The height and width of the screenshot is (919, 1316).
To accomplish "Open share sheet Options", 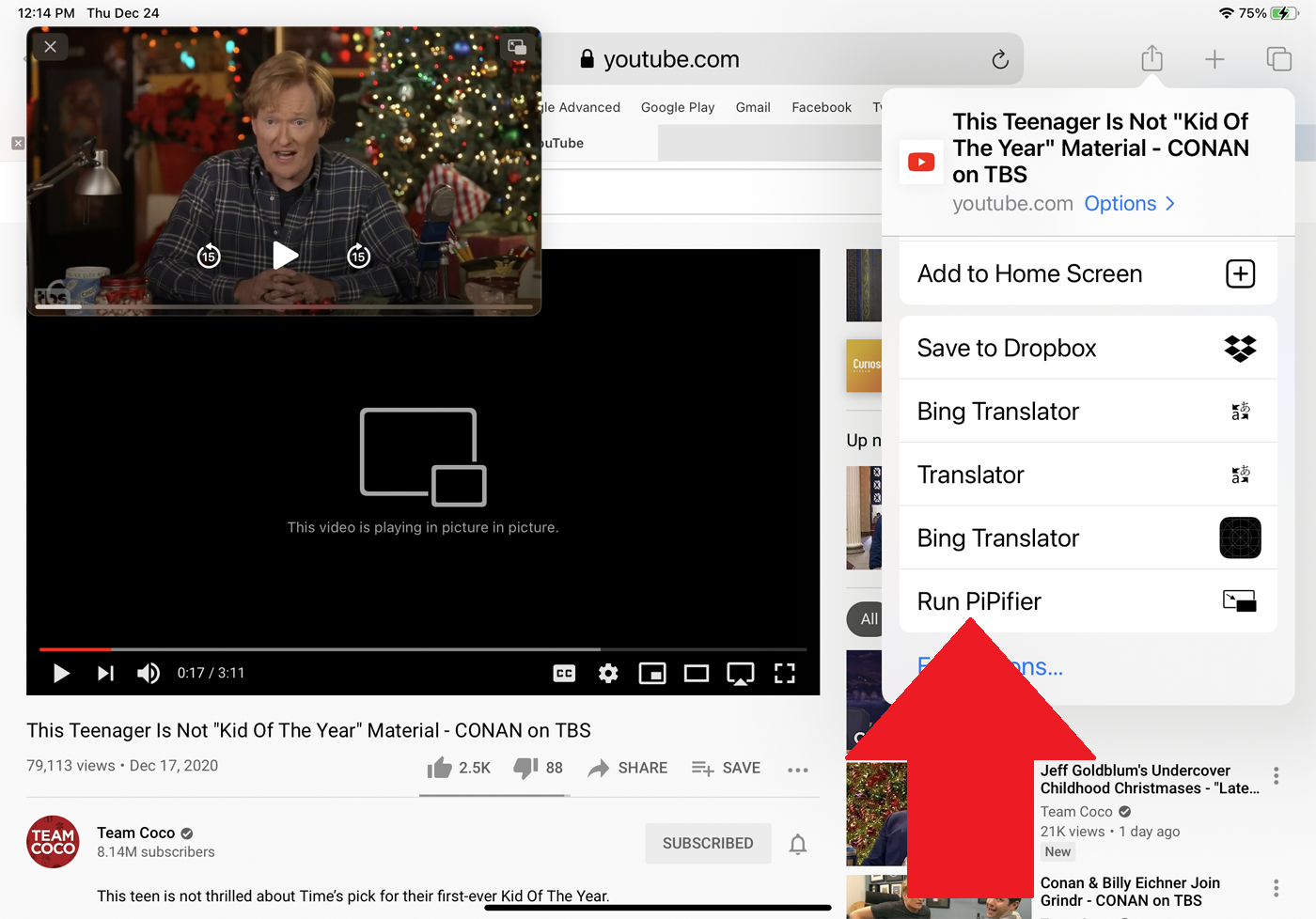I will point(1130,204).
